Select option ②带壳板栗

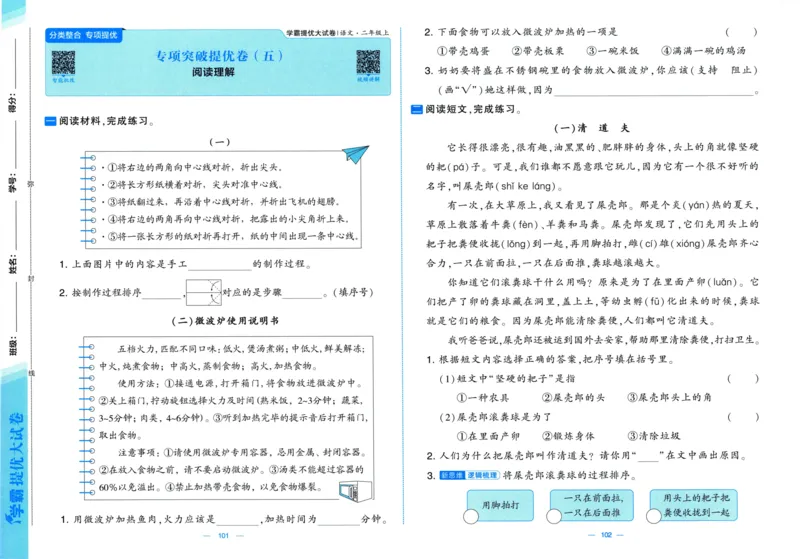[538, 51]
